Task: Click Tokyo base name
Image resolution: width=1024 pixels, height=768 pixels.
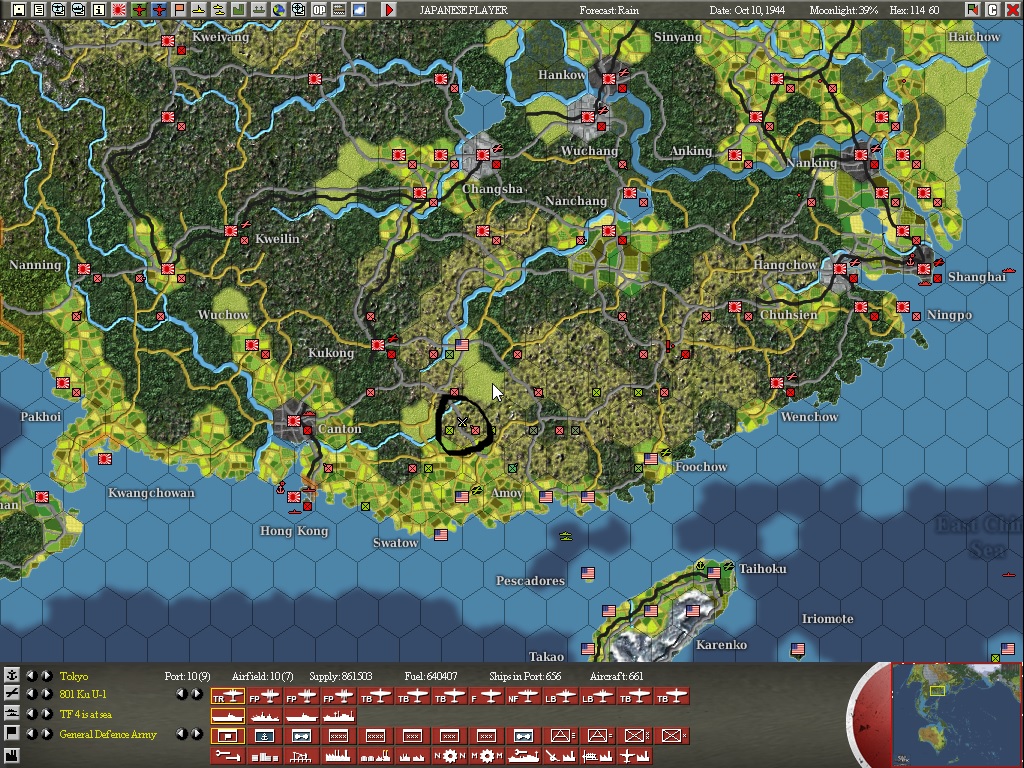Action: [74, 676]
